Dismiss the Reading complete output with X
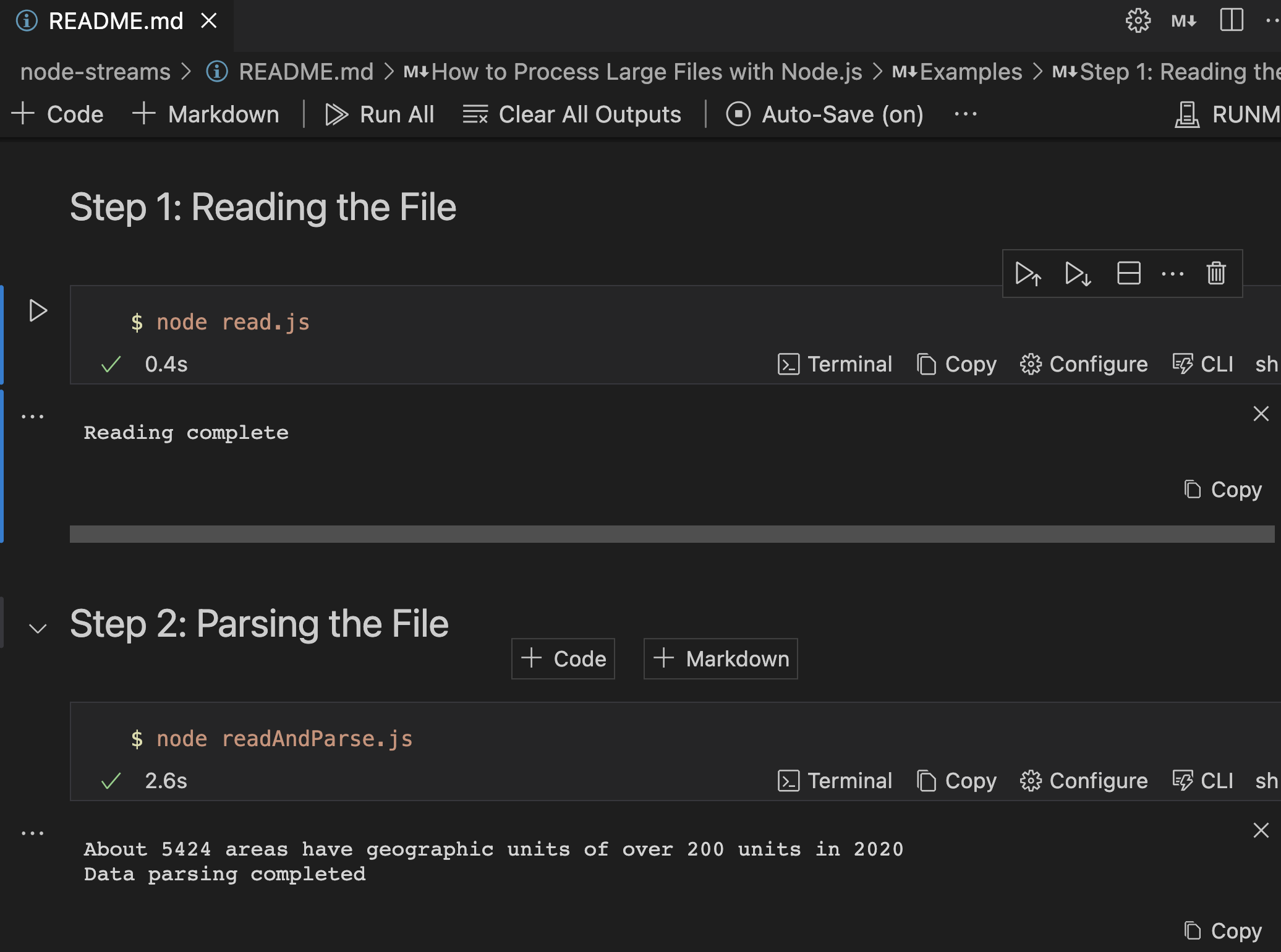This screenshot has height=952, width=1281. click(1261, 414)
